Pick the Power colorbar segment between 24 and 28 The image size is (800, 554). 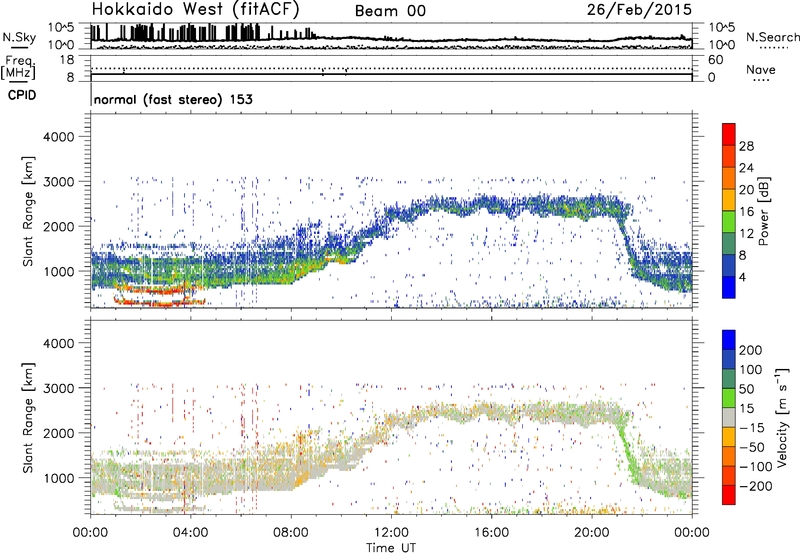tap(729, 156)
